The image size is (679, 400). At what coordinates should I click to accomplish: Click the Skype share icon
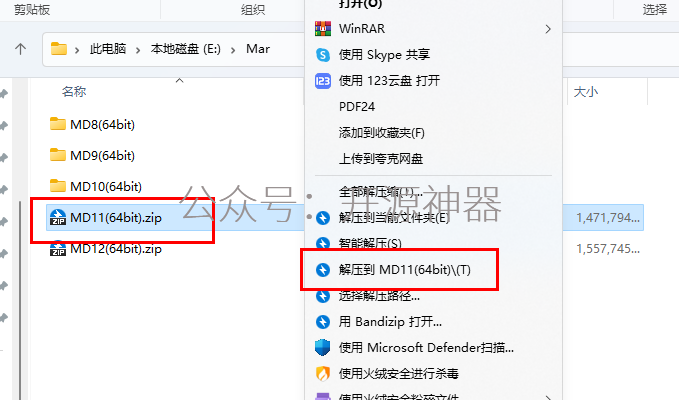(323, 55)
